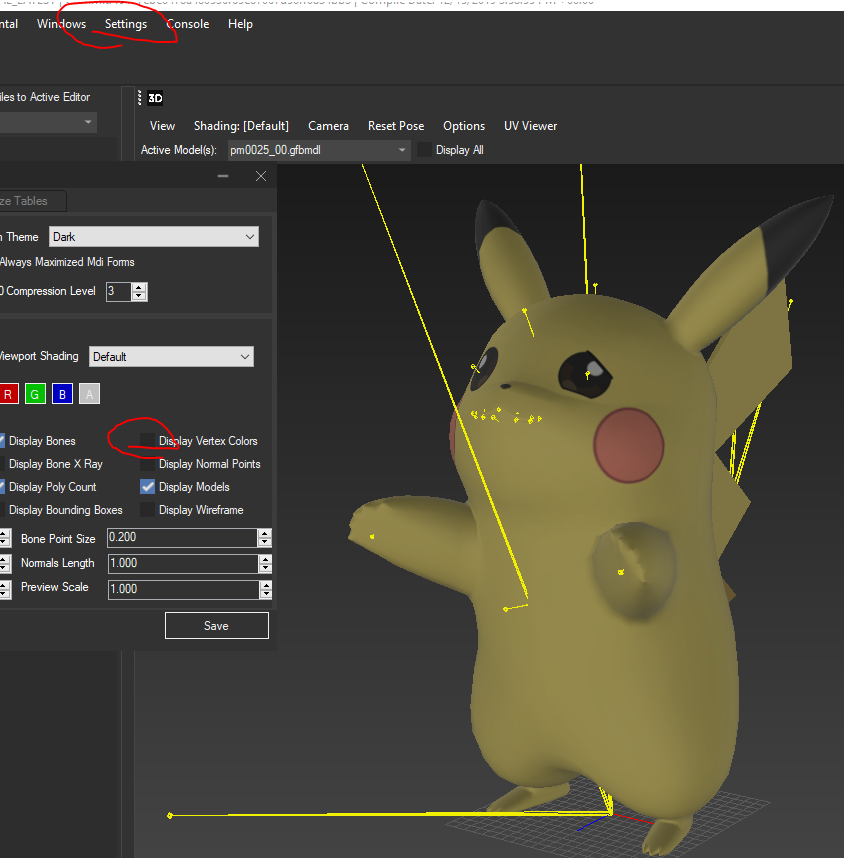Uncheck Display Models checkbox
Viewport: 844px width, 858px height.
click(x=148, y=487)
